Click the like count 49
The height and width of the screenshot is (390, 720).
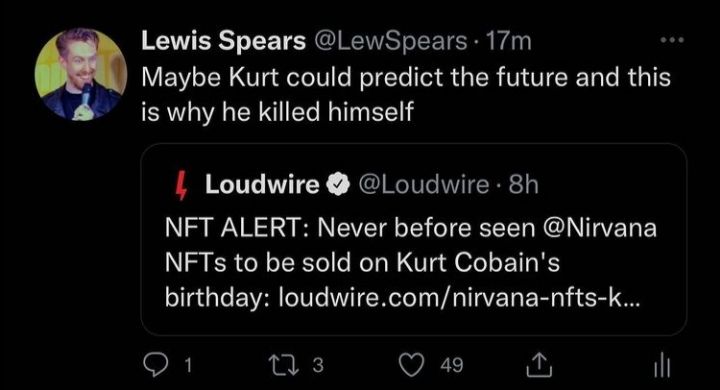coord(451,366)
